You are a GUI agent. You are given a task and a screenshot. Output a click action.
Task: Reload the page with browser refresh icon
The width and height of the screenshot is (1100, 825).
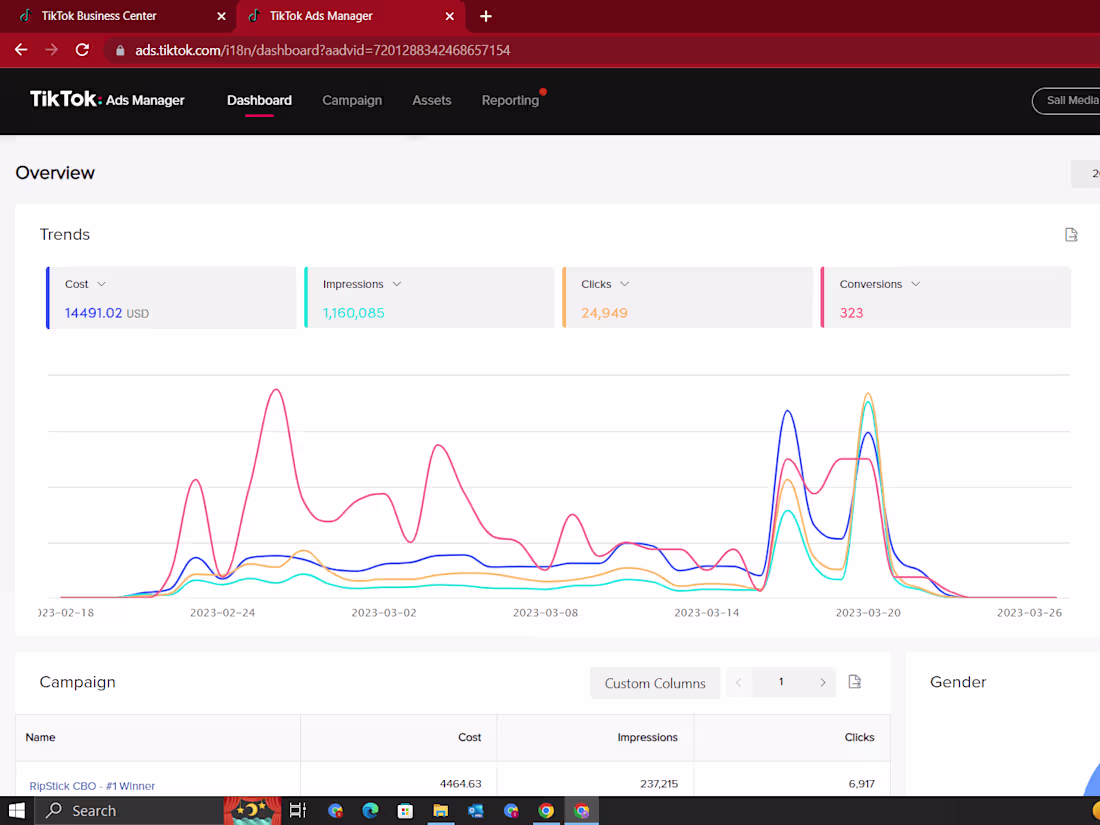pyautogui.click(x=82, y=50)
